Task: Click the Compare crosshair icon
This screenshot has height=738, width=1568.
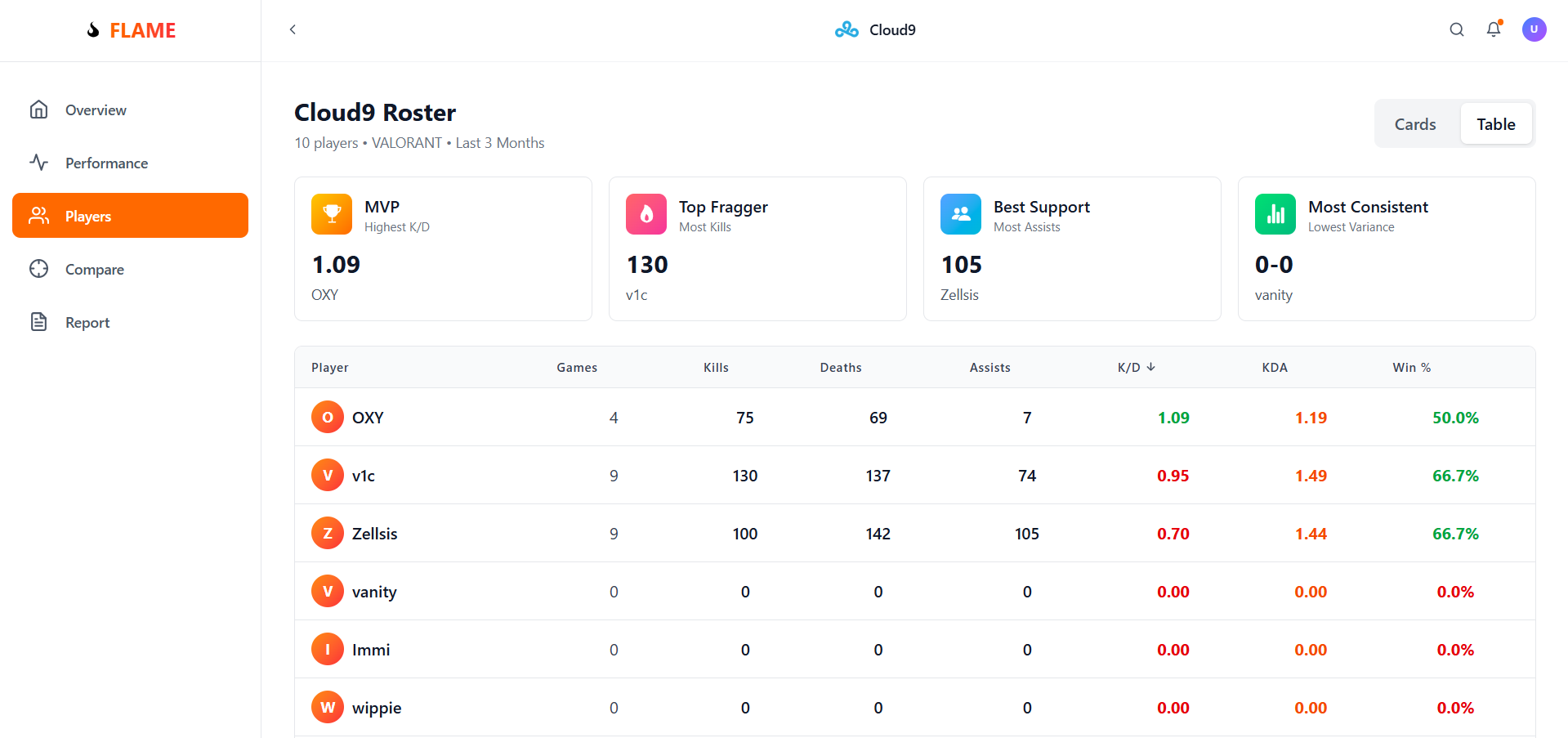Action: [x=38, y=269]
